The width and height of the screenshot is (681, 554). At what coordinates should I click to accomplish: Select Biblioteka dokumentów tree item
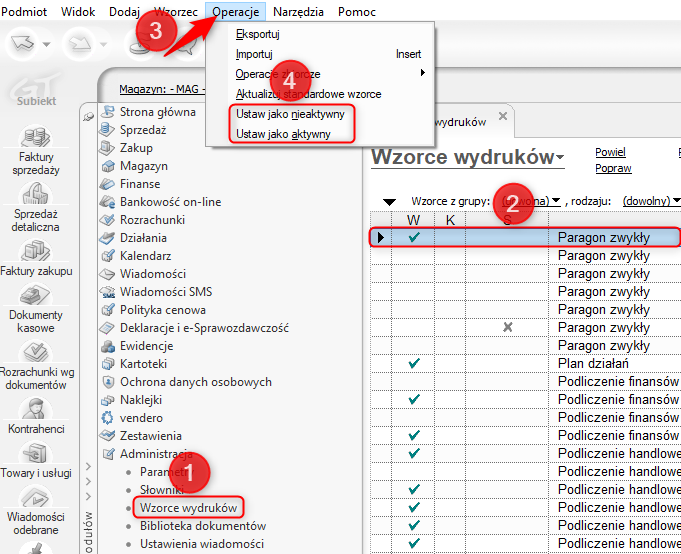pos(203,526)
